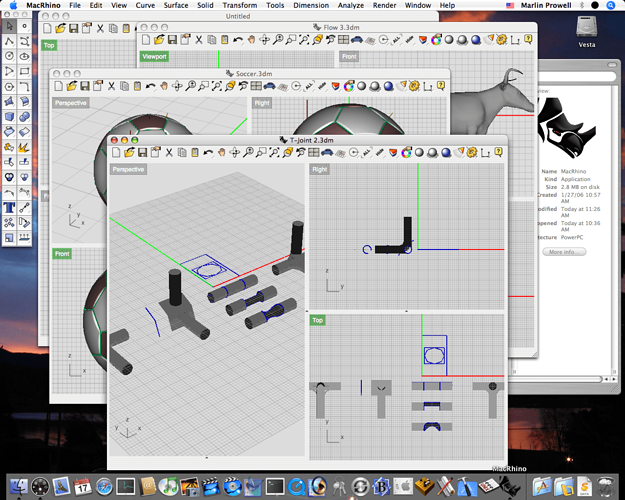Undo last action in T-Joint window
This screenshot has height=500, width=625.
coord(208,152)
